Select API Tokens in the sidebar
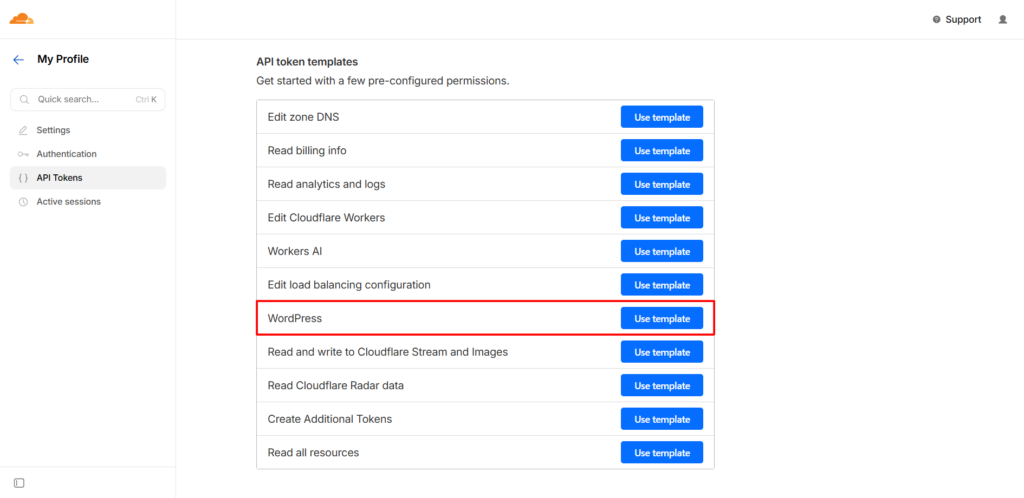 coord(88,178)
